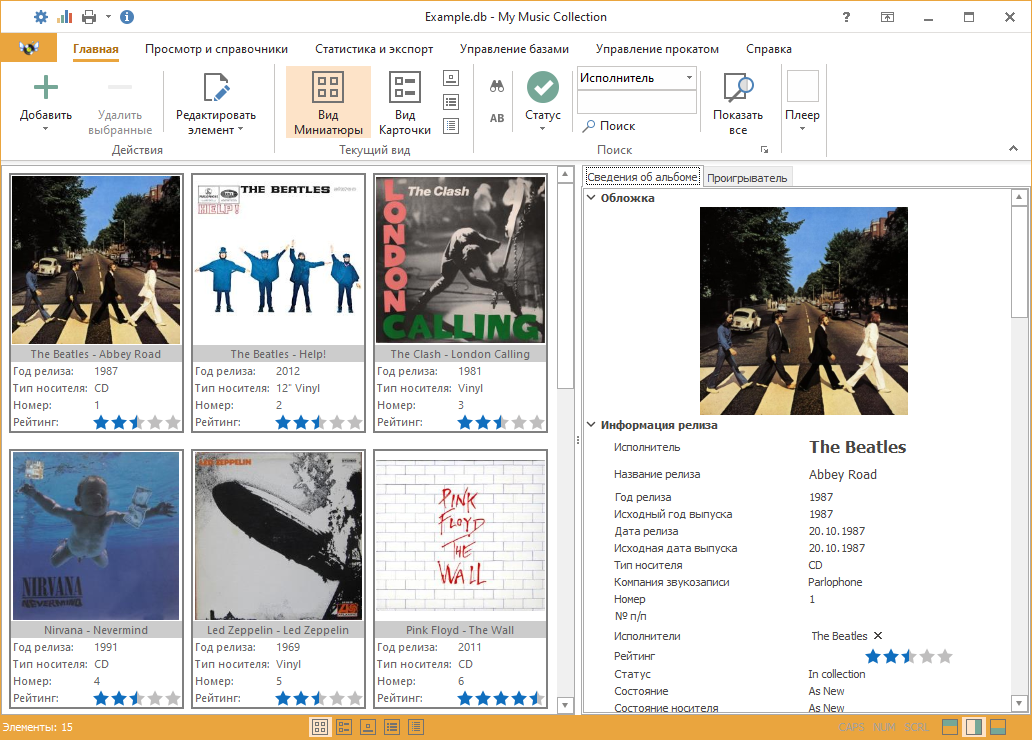
Task: Click Показать все magnifier icon
Action: pyautogui.click(x=738, y=87)
